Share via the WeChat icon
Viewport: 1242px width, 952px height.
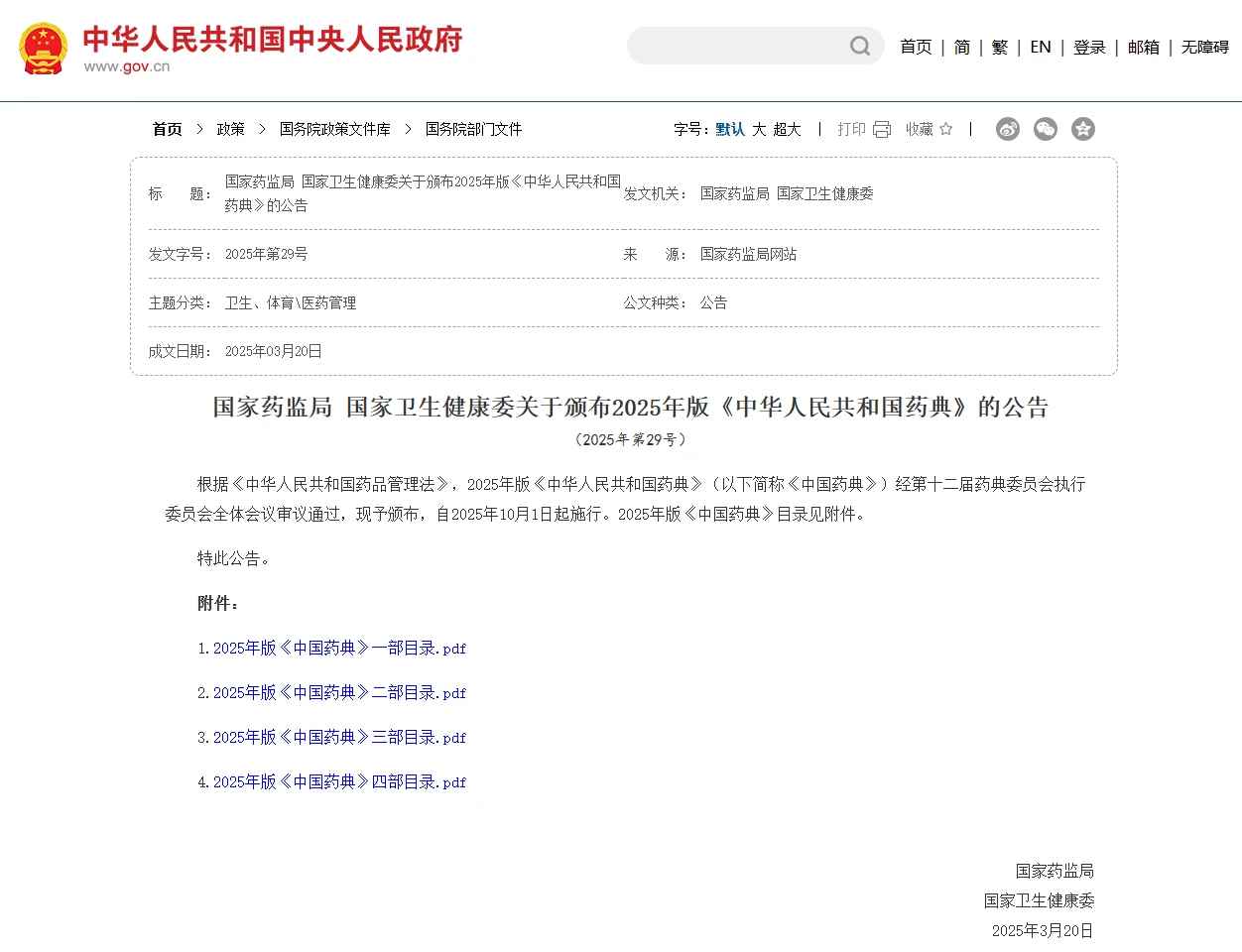[x=1046, y=129]
